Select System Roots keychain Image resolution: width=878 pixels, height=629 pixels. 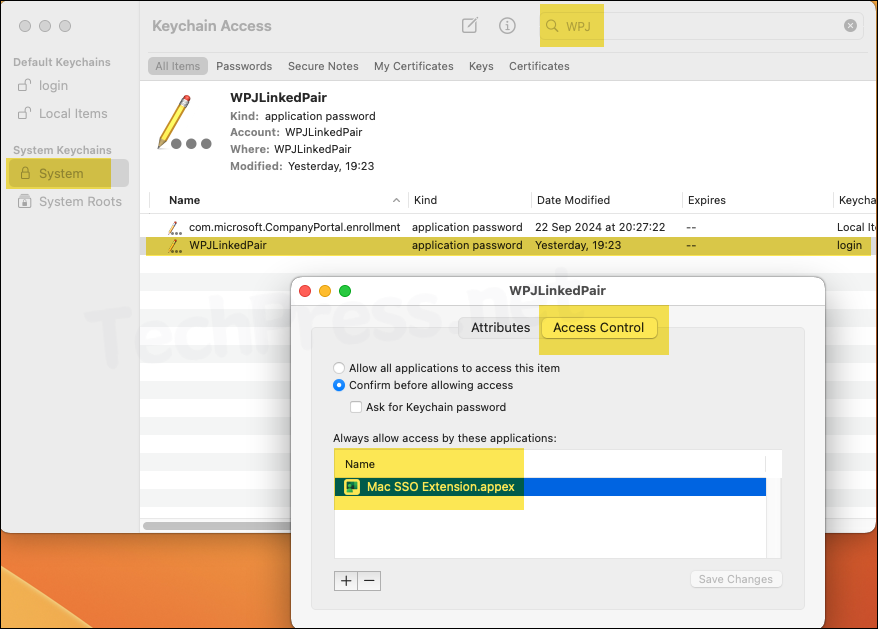[80, 202]
